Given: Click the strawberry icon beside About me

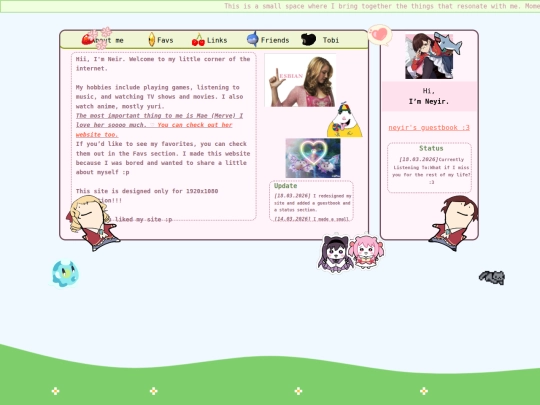Looking at the screenshot, I should click(x=87, y=39).
